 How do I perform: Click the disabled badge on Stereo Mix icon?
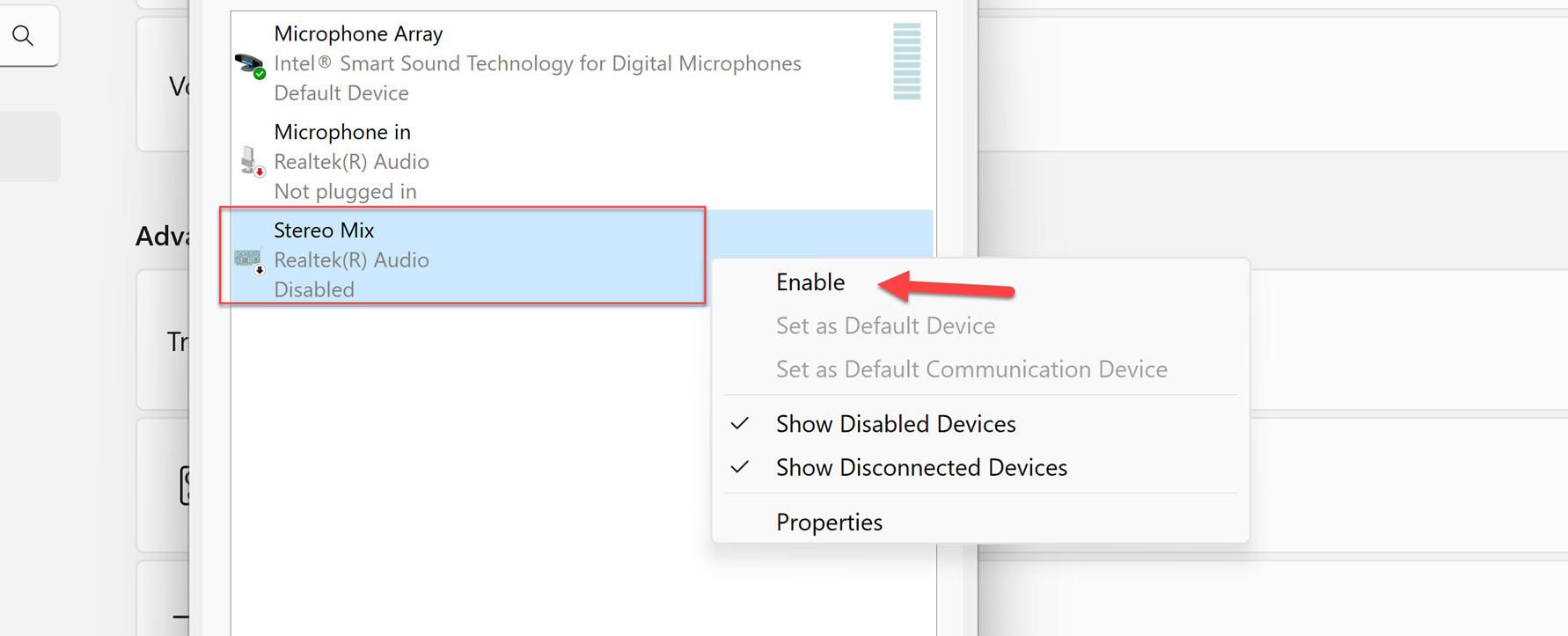(x=258, y=269)
